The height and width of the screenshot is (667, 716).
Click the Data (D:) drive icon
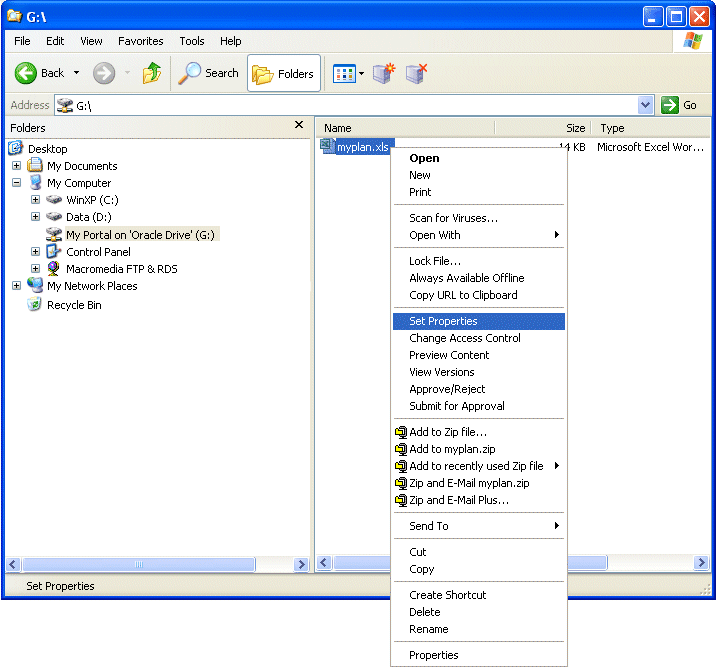pyautogui.click(x=54, y=216)
